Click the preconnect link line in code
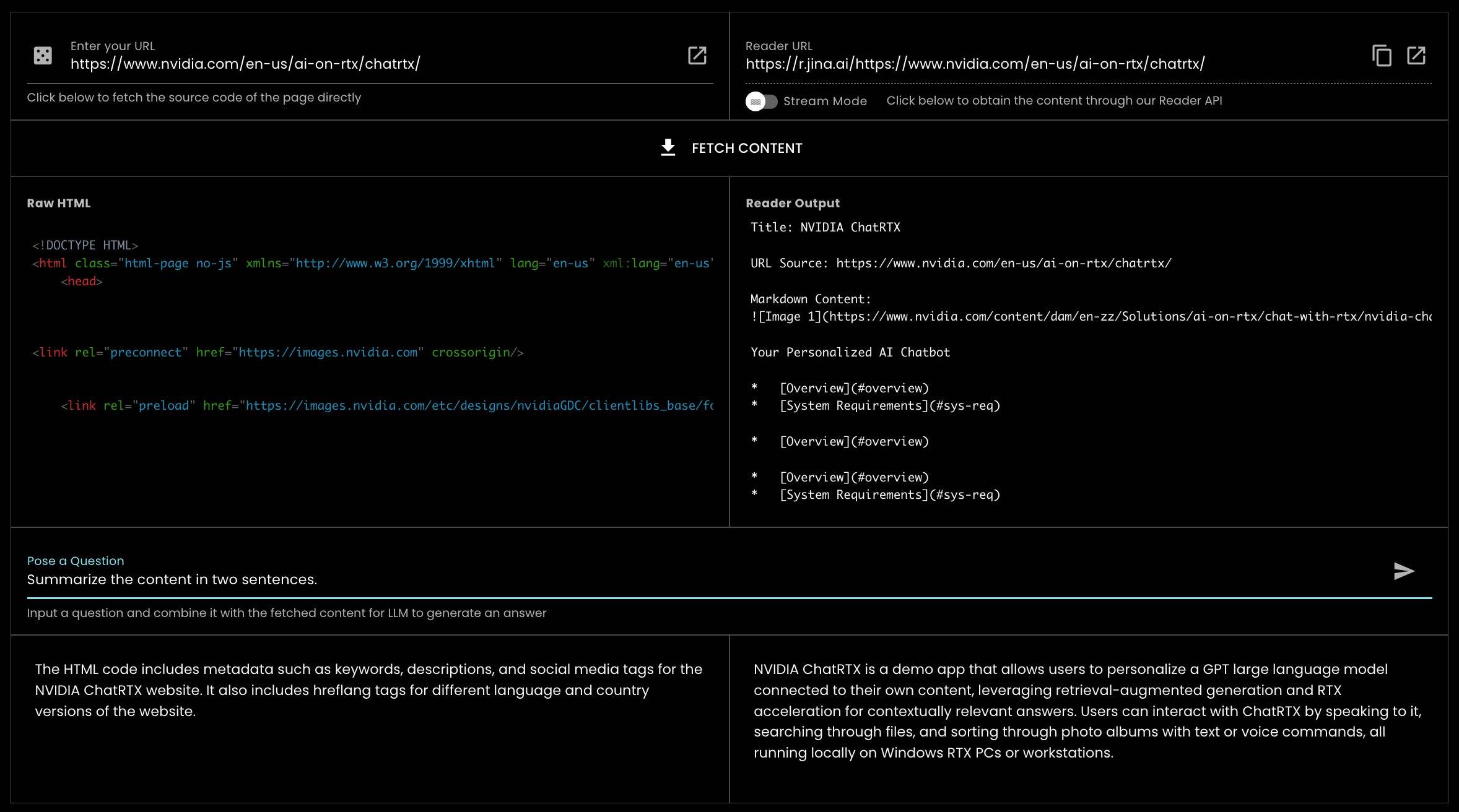 278,352
